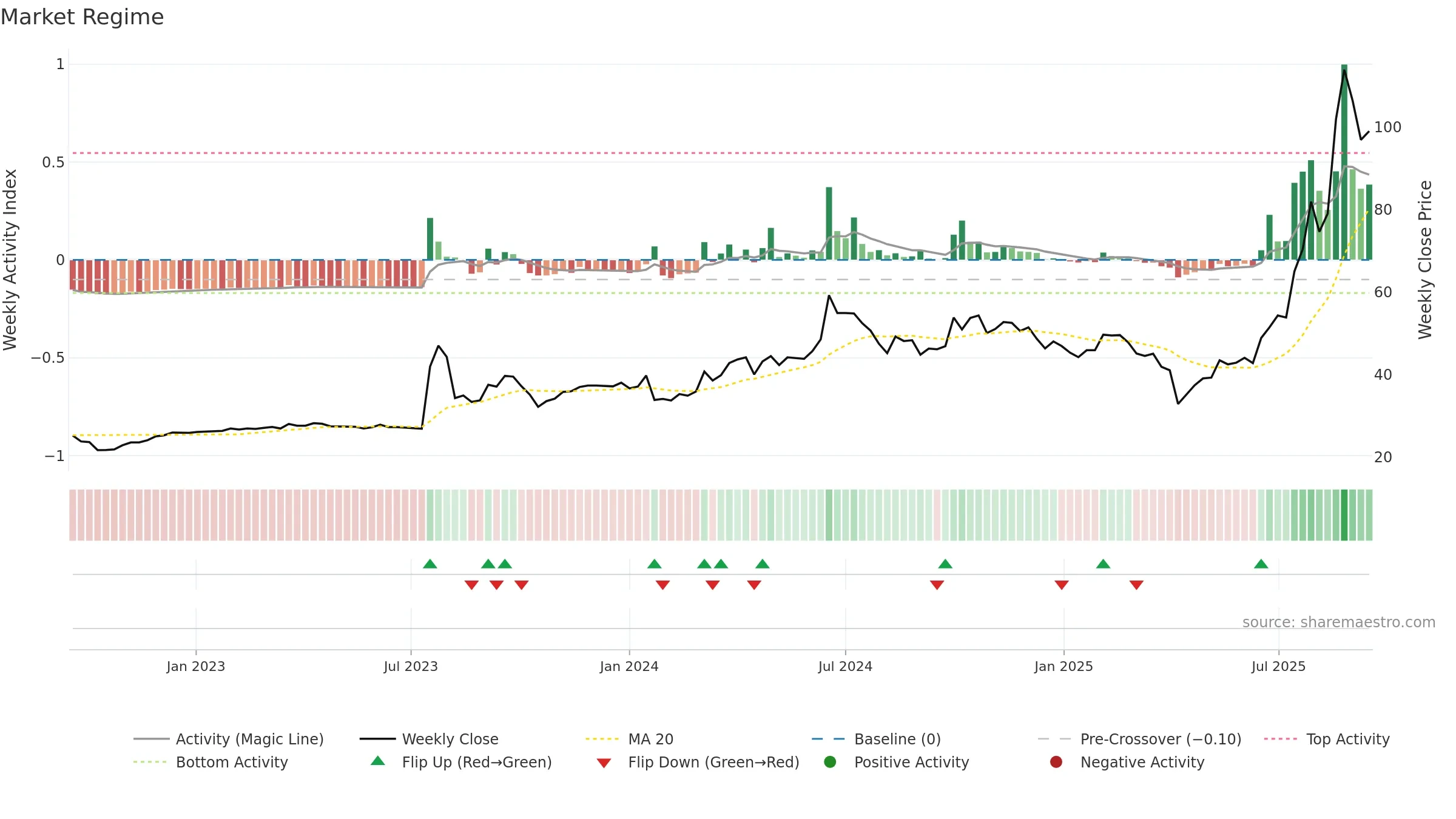1456x819 pixels.
Task: Click the Jul 2025 x-axis label
Action: pos(1278,666)
